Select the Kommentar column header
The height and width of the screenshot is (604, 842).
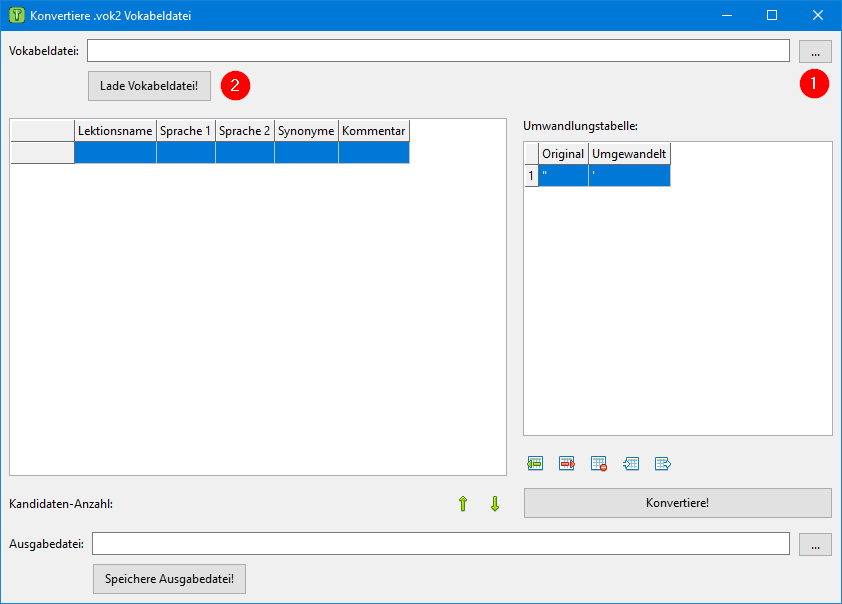click(373, 131)
